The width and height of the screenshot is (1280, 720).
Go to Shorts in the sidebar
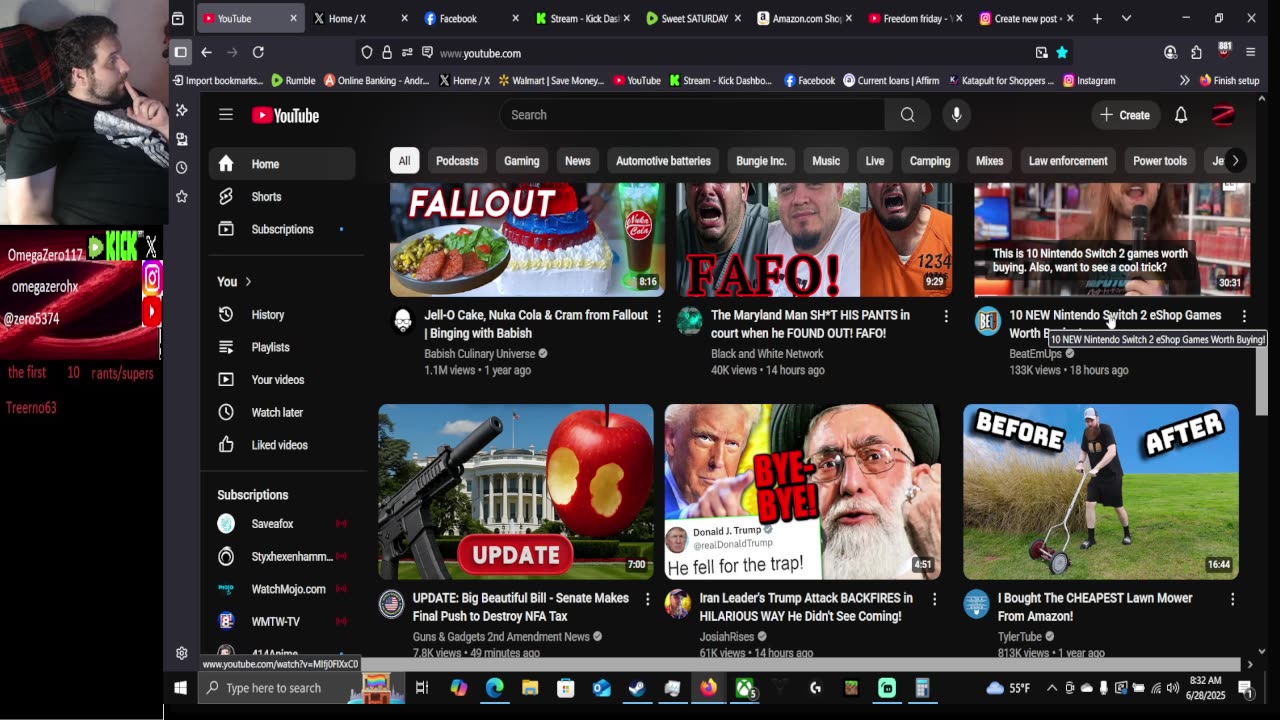tap(282, 197)
